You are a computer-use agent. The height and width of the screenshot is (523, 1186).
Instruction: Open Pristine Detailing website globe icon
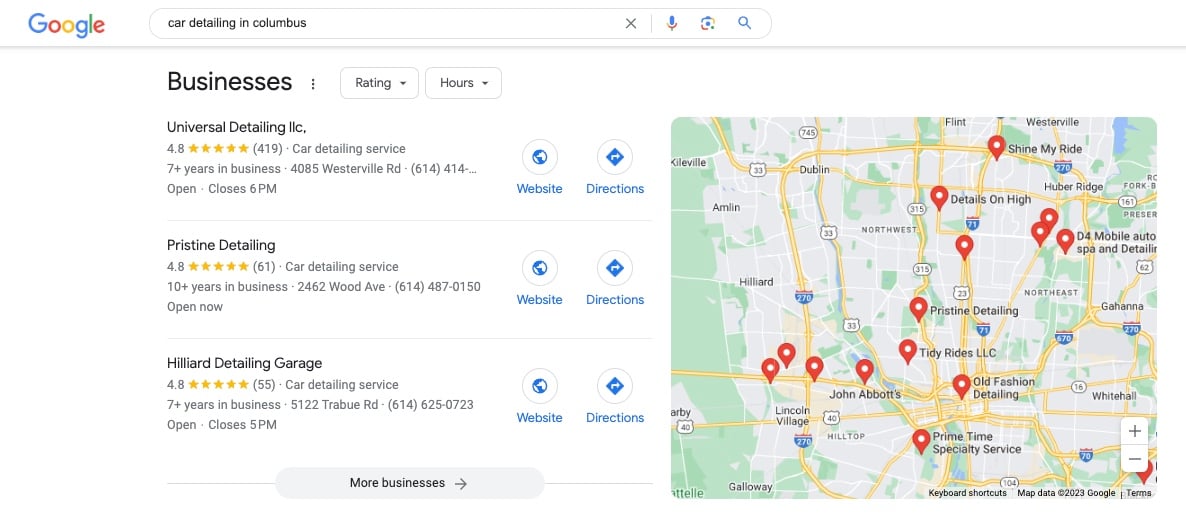tap(540, 268)
